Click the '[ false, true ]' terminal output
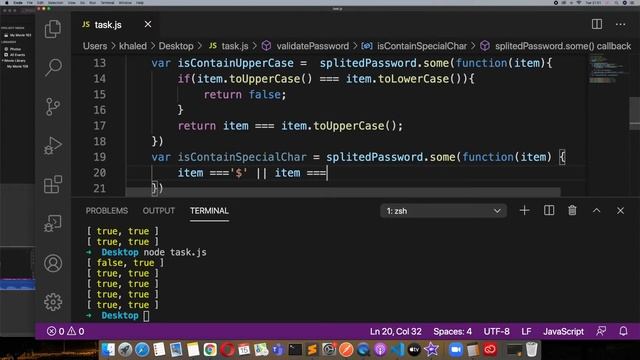The image size is (640, 360). pos(125,263)
